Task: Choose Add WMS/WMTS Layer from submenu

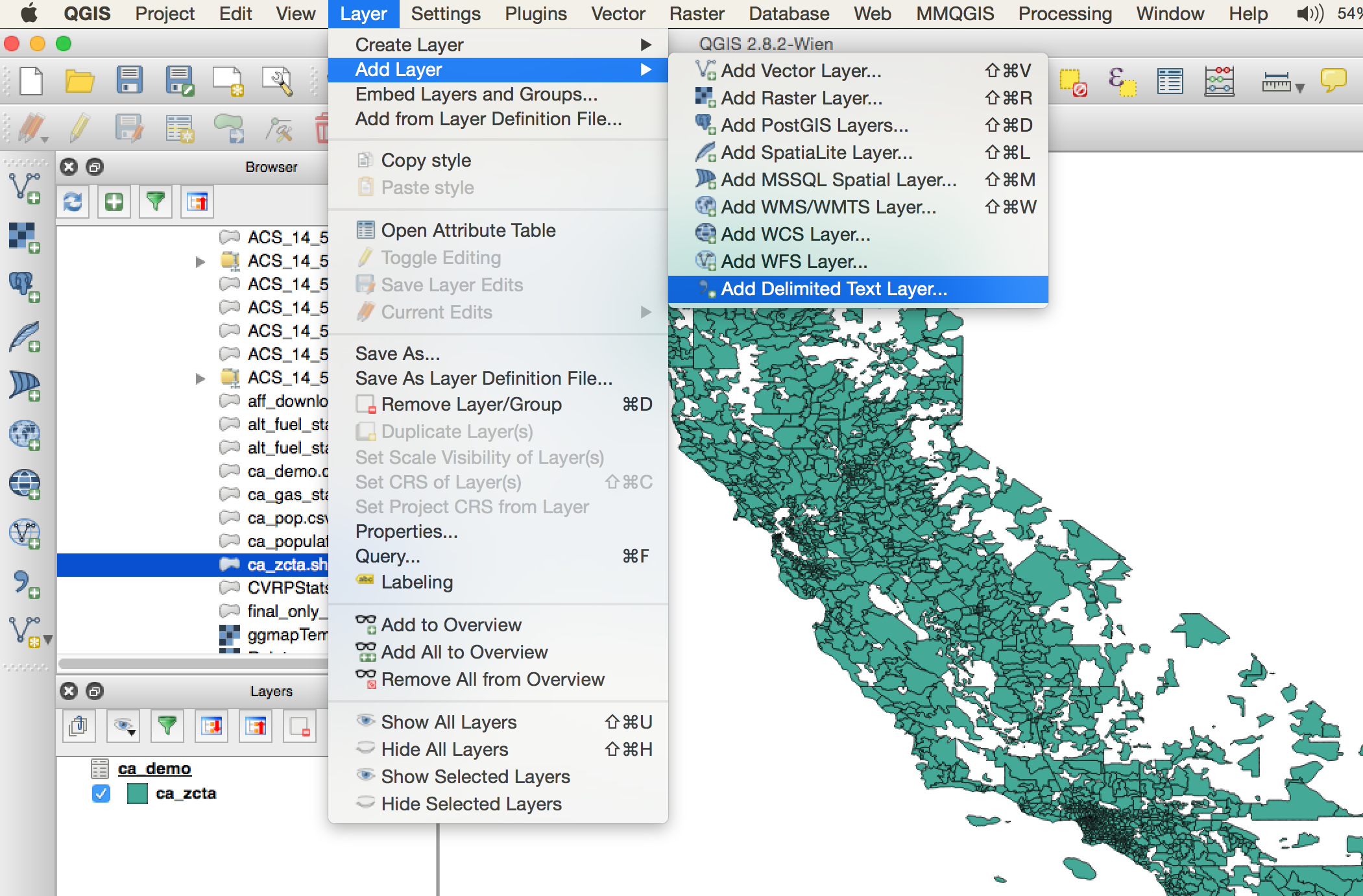Action: tap(858, 207)
